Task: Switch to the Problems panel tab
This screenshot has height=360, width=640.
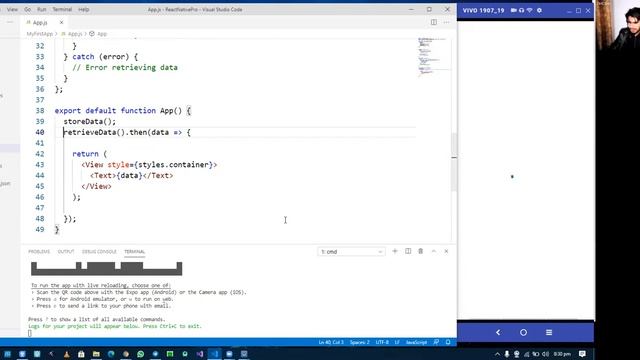Action: pos(39,251)
